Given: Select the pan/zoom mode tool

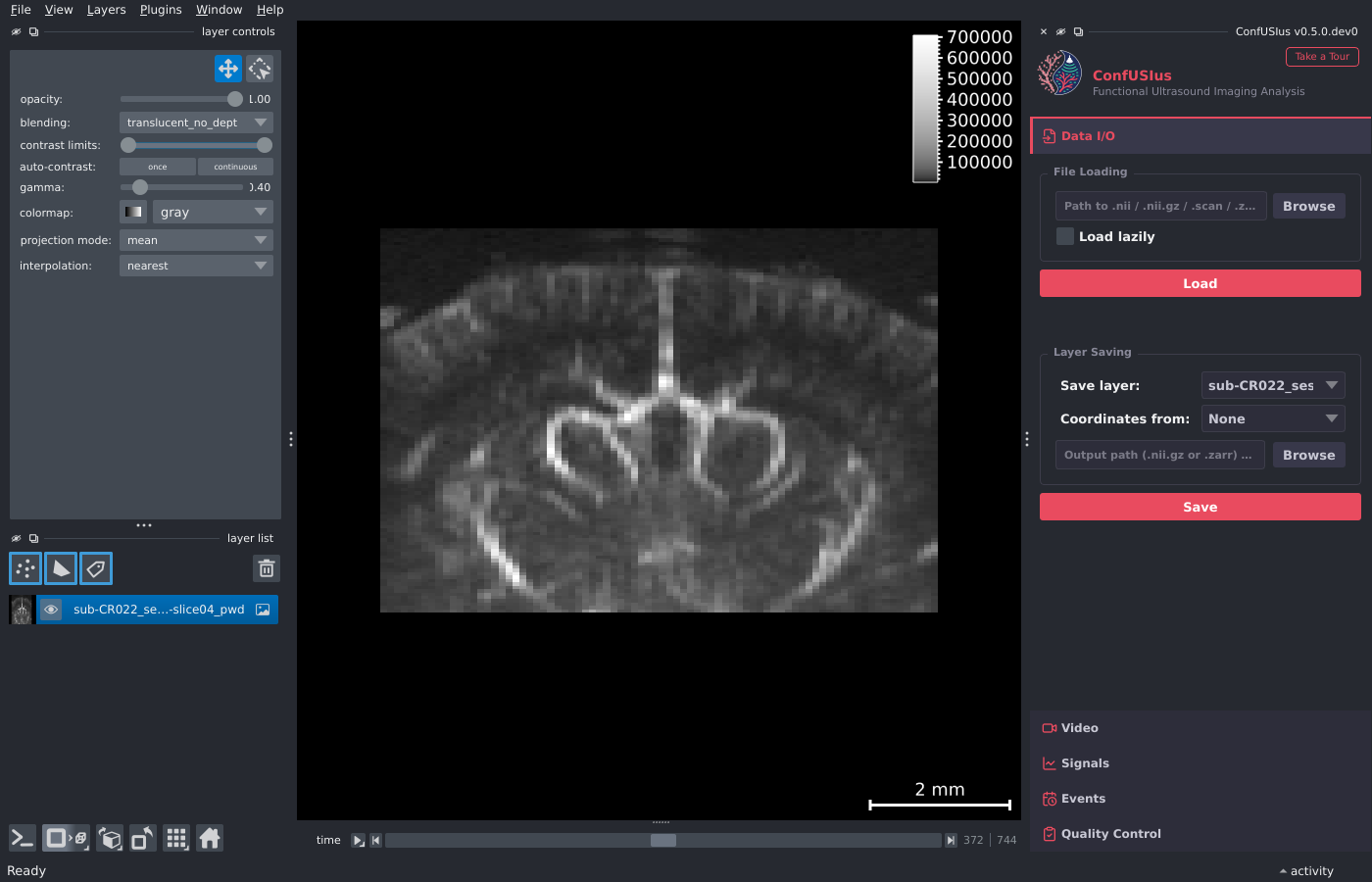Looking at the screenshot, I should [228, 69].
